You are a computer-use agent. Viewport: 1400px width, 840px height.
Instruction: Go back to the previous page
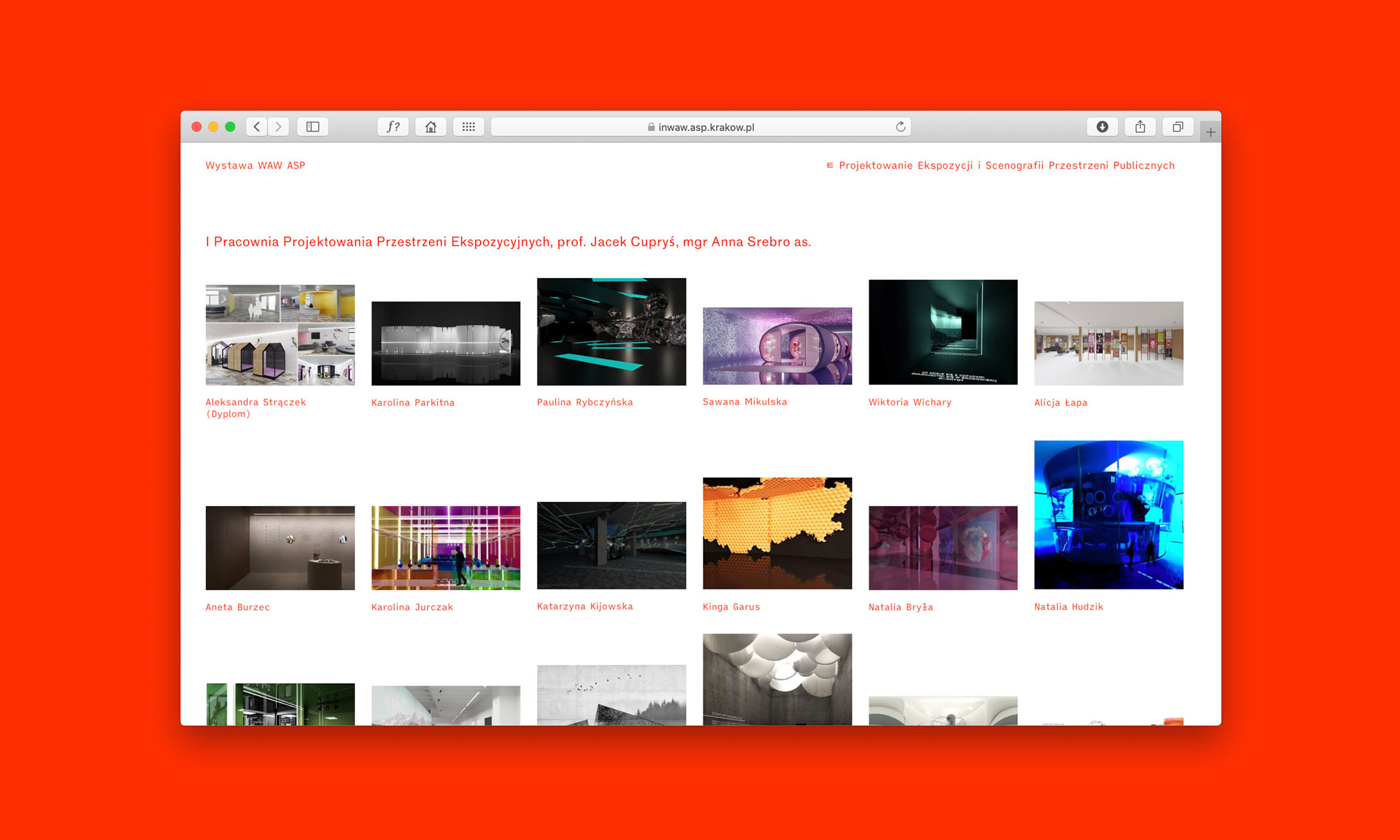tap(257, 127)
